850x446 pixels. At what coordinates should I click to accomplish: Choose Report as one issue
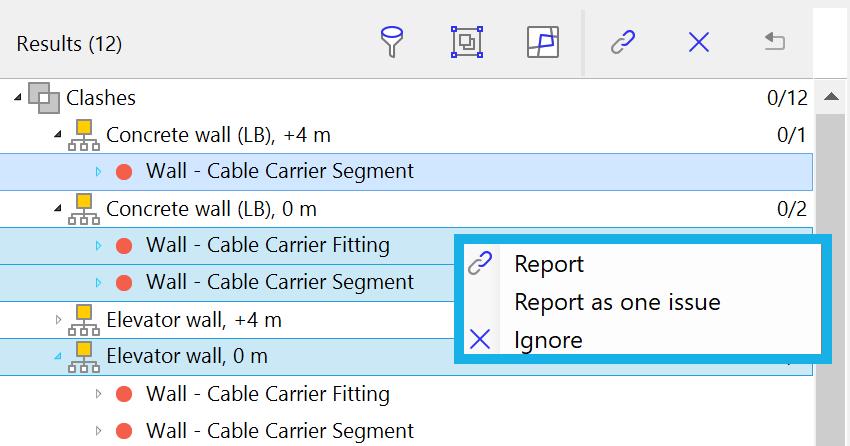(616, 302)
